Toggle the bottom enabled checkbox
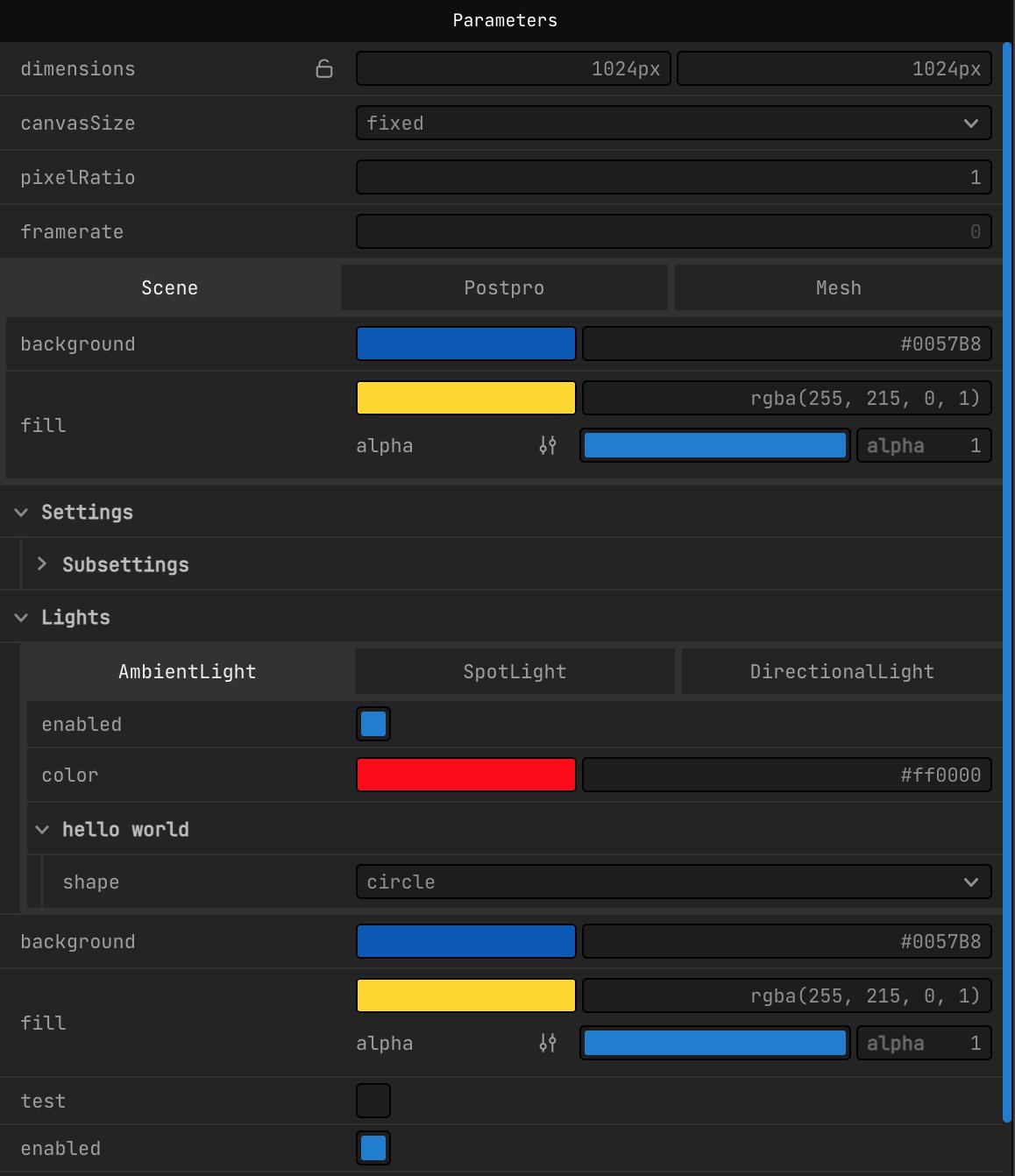1015x1176 pixels. (x=373, y=1148)
